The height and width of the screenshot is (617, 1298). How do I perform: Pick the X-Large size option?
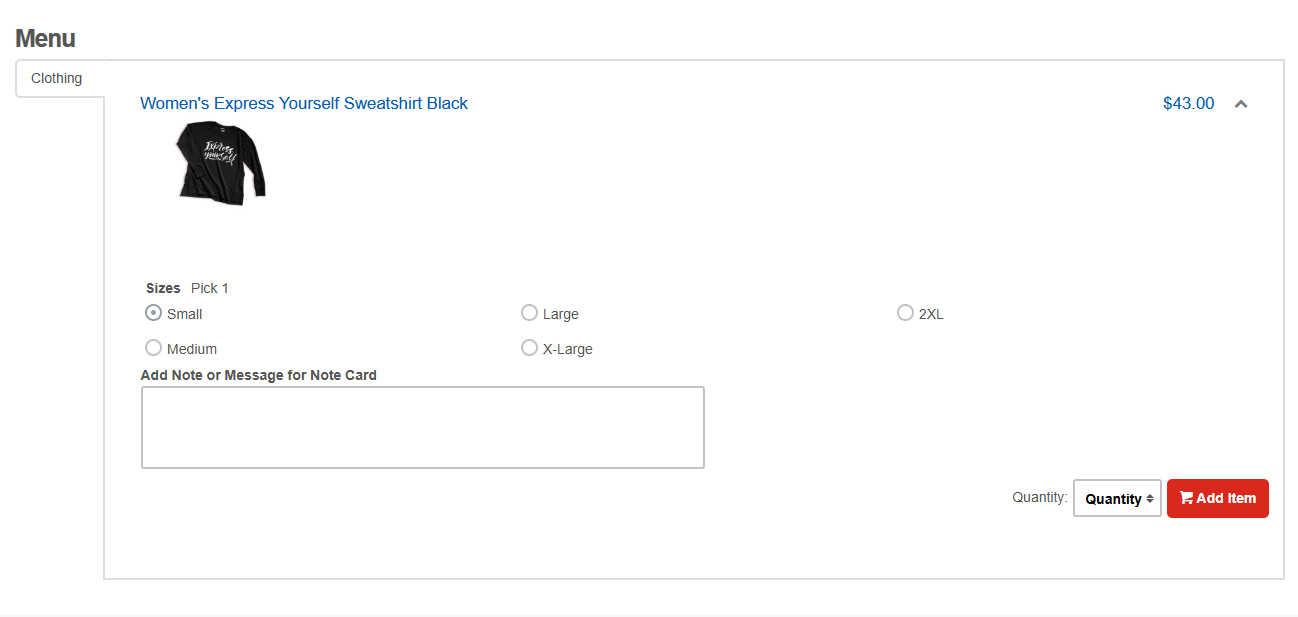529,347
